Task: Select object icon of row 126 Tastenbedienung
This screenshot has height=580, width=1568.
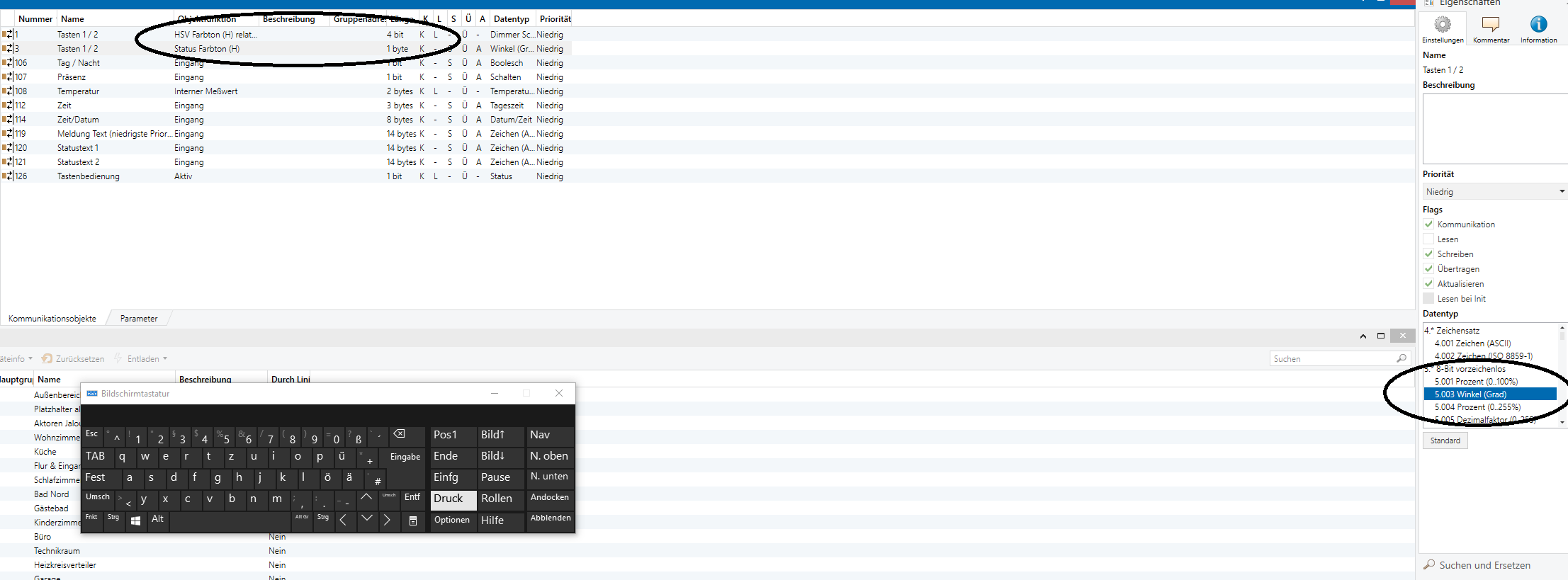Action: [8, 176]
